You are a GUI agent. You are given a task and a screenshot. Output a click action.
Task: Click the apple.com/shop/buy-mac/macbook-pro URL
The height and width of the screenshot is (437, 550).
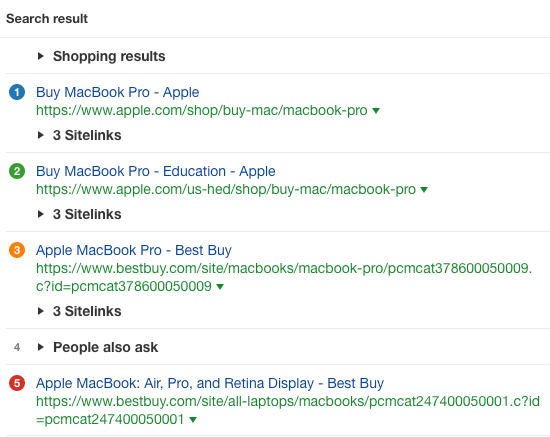pos(202,110)
